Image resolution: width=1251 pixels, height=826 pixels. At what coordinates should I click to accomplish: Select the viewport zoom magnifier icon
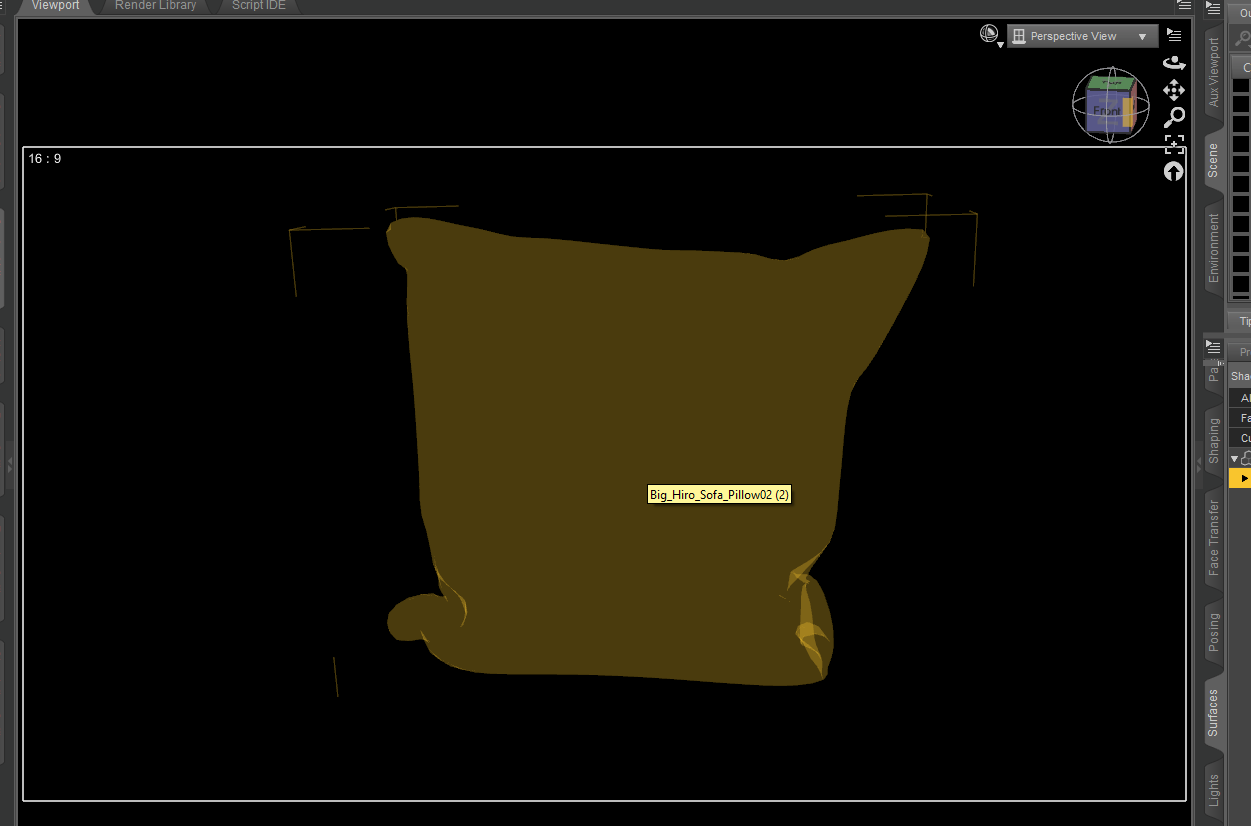click(x=1174, y=117)
